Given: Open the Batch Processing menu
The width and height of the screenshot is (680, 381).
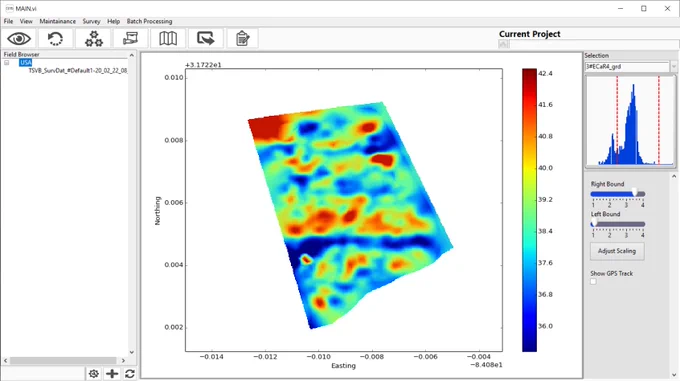Looking at the screenshot, I should tap(149, 21).
